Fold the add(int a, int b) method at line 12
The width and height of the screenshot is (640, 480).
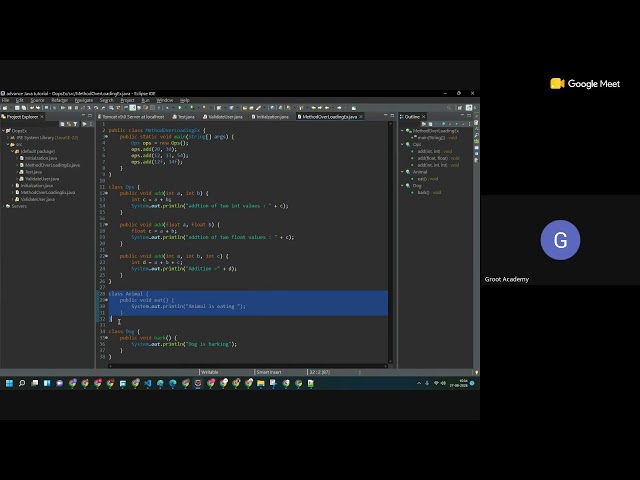pyautogui.click(x=107, y=193)
